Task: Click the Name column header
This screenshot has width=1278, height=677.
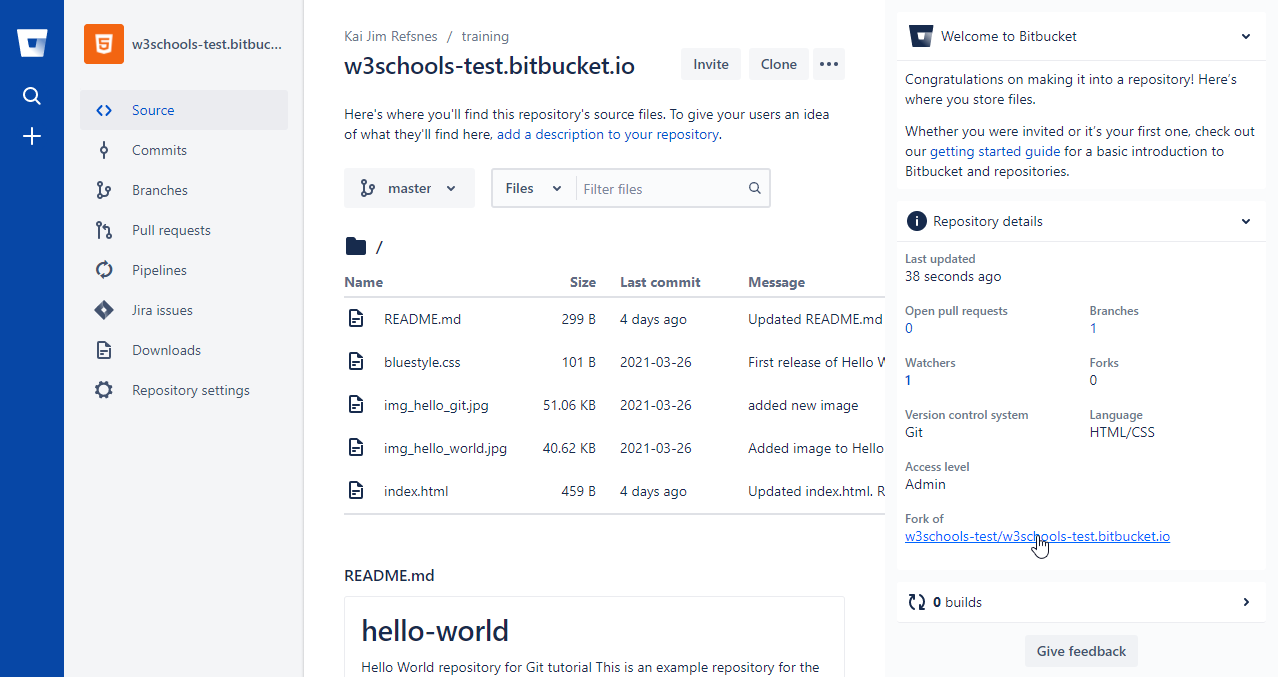Action: click(363, 282)
